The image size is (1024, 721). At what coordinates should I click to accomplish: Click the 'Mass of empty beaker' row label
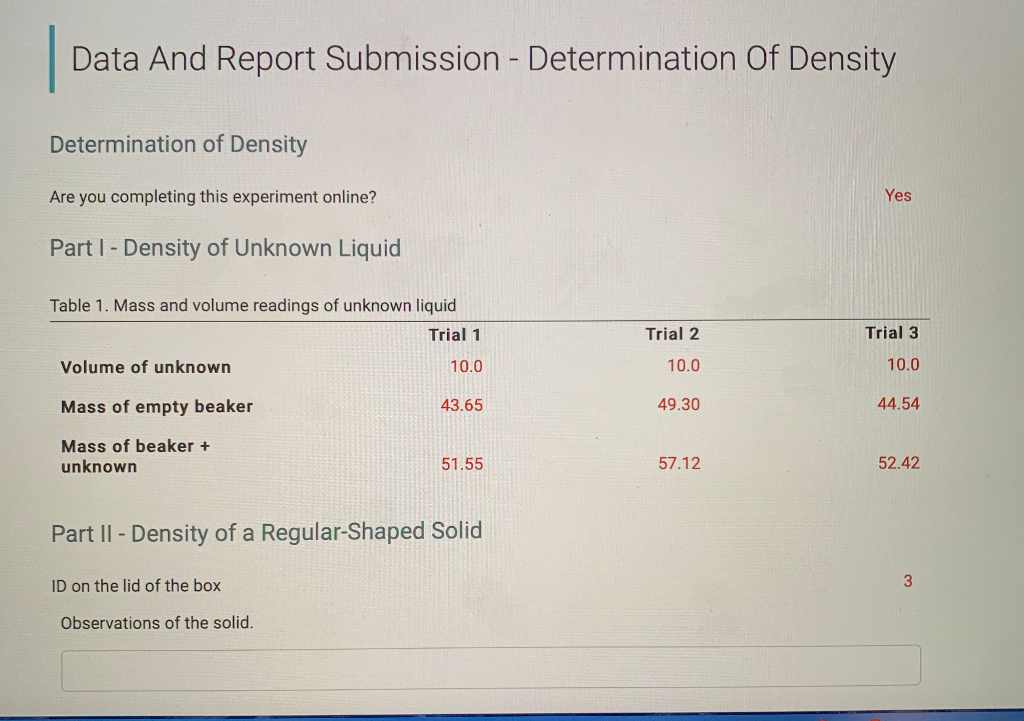pyautogui.click(x=155, y=406)
